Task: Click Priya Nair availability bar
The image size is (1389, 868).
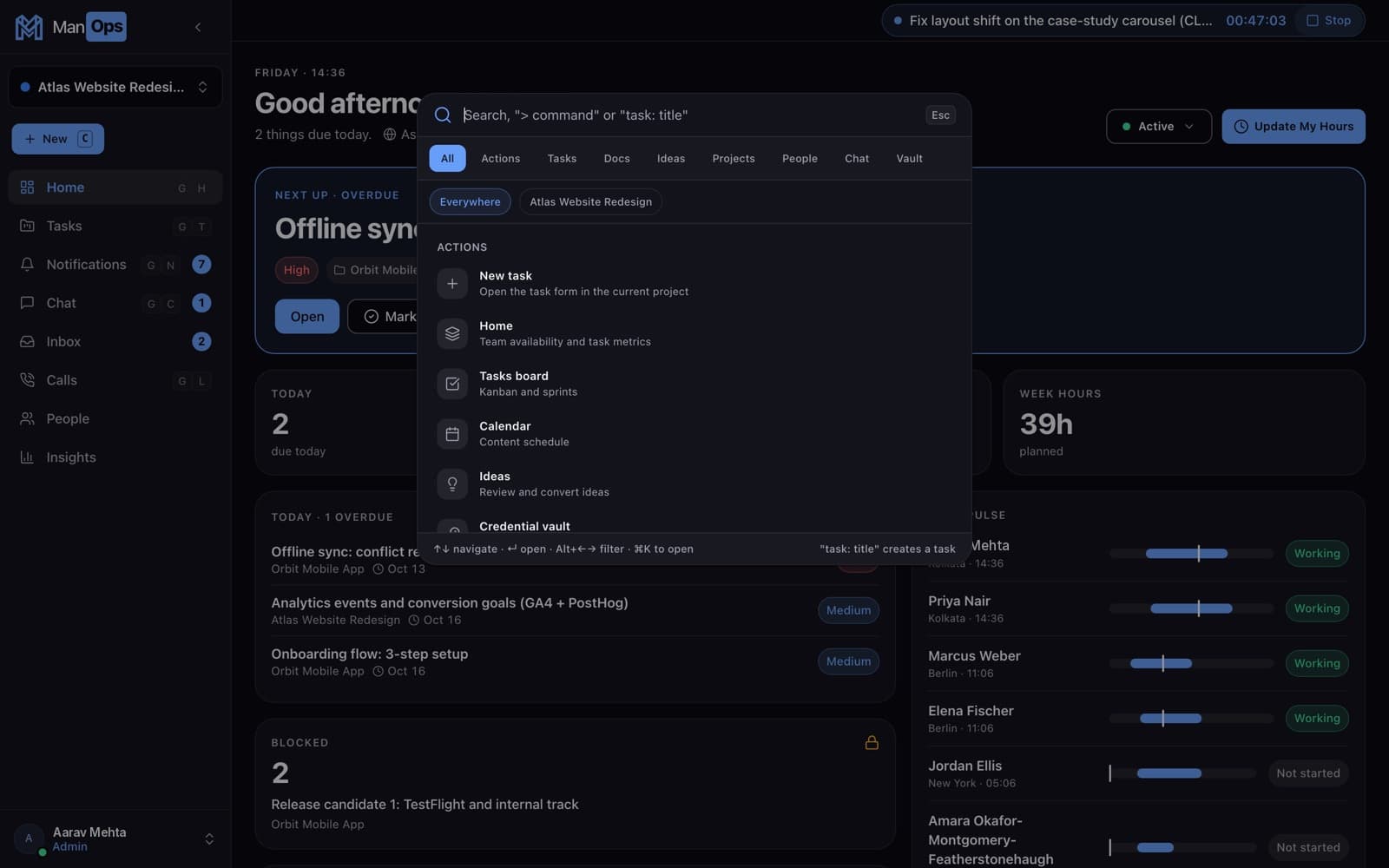Action: (x=1191, y=608)
